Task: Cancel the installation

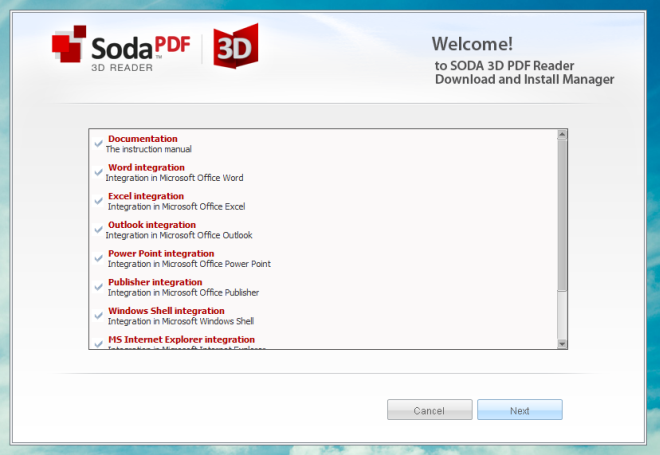Action: click(429, 410)
